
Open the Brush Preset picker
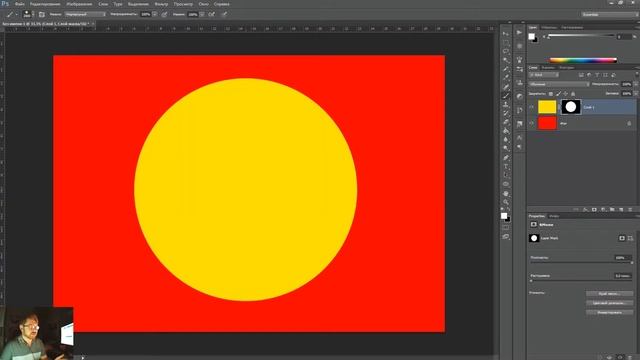29,14
